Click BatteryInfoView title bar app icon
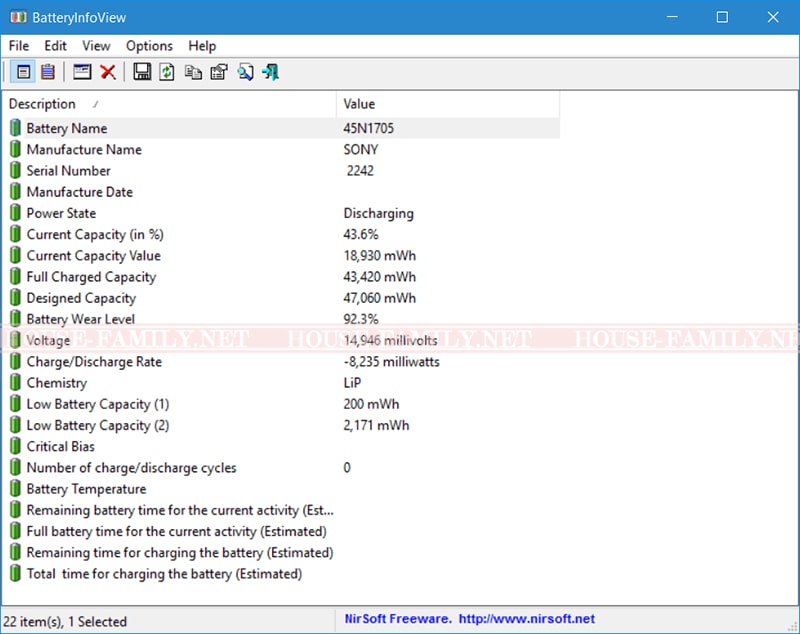Viewport: 800px width, 634px height. (18, 17)
